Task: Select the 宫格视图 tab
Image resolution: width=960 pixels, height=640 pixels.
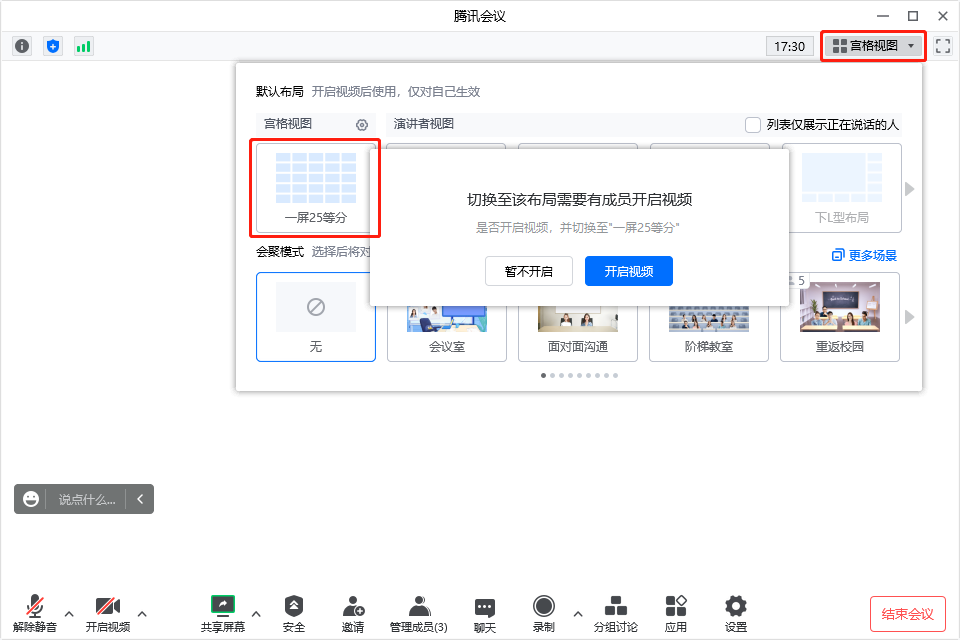Action: [288, 124]
